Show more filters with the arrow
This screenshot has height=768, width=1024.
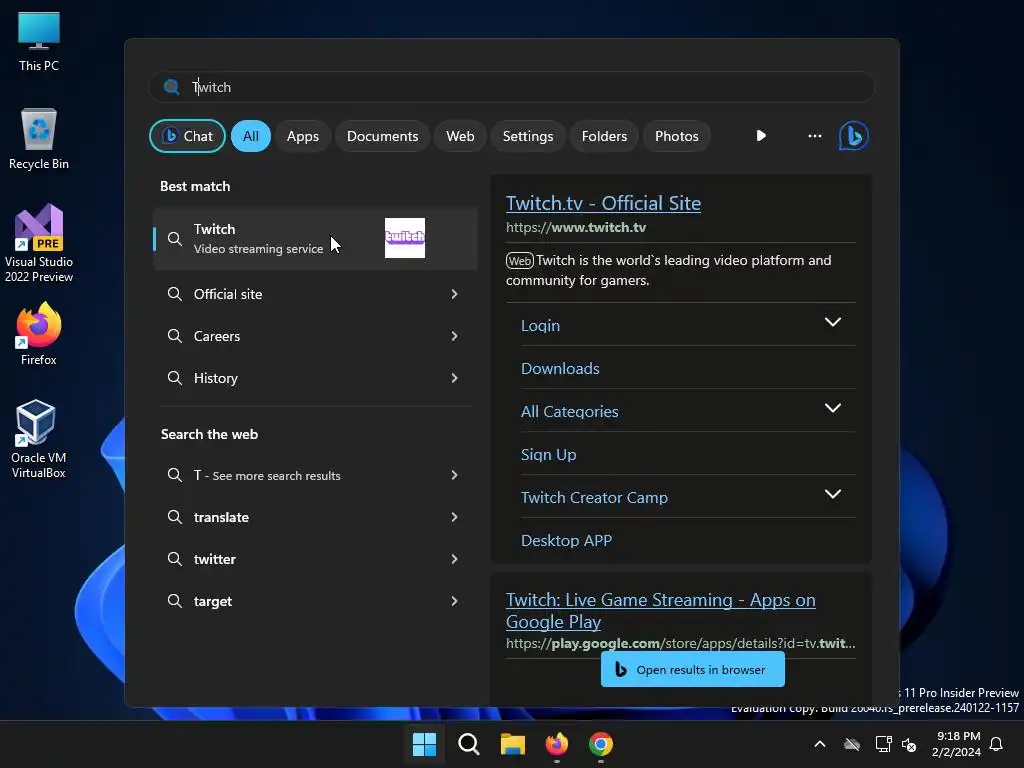pos(761,136)
